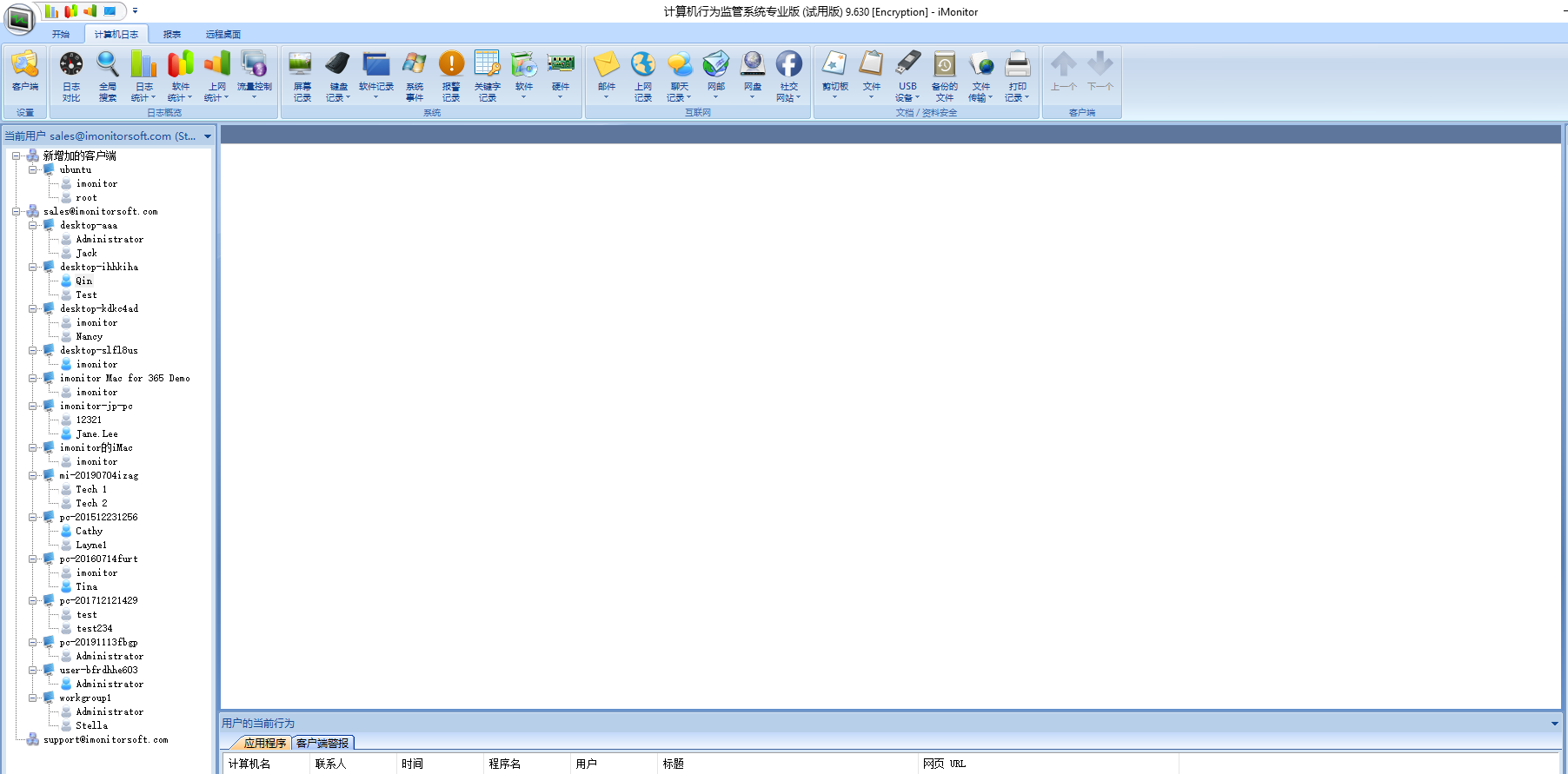Open the 邮件 envelope button
1568x774 pixels.
607,76
